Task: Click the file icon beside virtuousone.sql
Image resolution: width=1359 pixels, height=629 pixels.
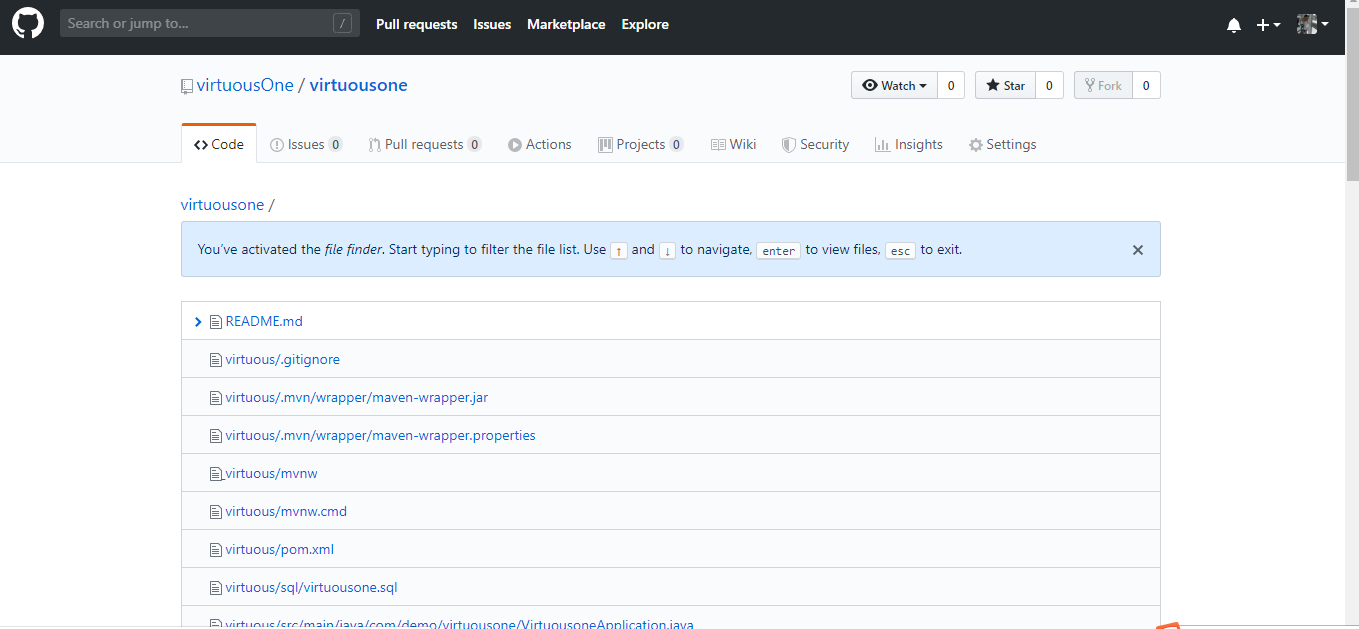Action: (215, 588)
